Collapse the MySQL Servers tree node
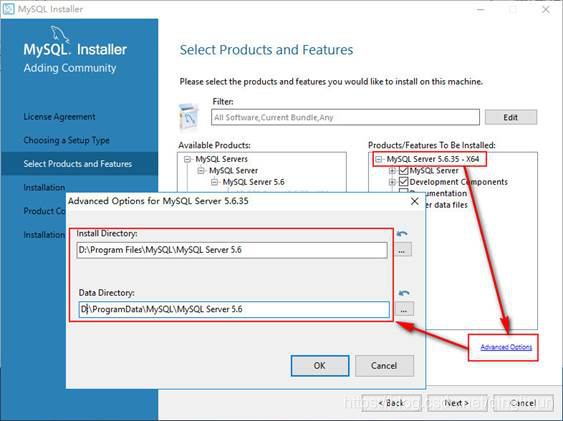Viewport: 563px width, 421px height. click(x=187, y=159)
